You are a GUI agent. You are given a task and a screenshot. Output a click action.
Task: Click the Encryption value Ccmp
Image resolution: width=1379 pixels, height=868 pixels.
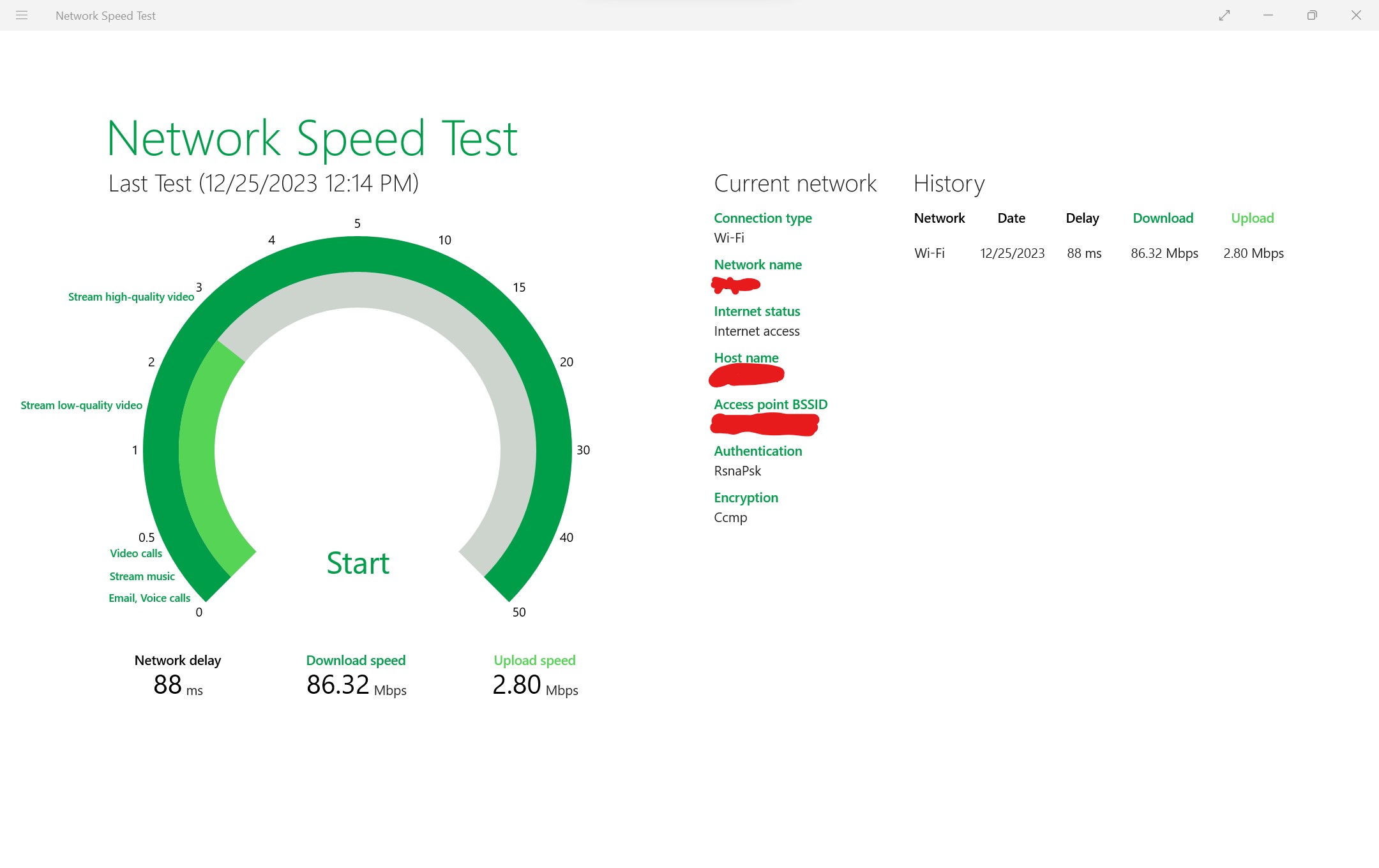730,518
